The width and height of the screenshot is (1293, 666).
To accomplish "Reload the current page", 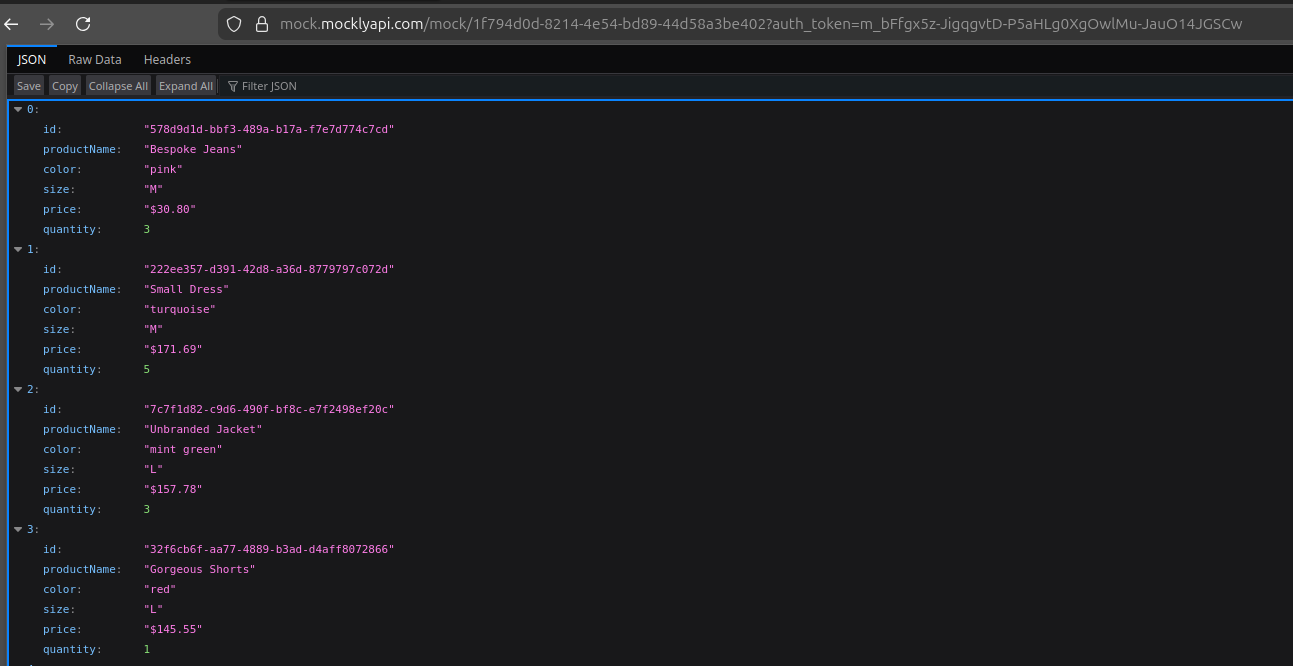I will (83, 24).
